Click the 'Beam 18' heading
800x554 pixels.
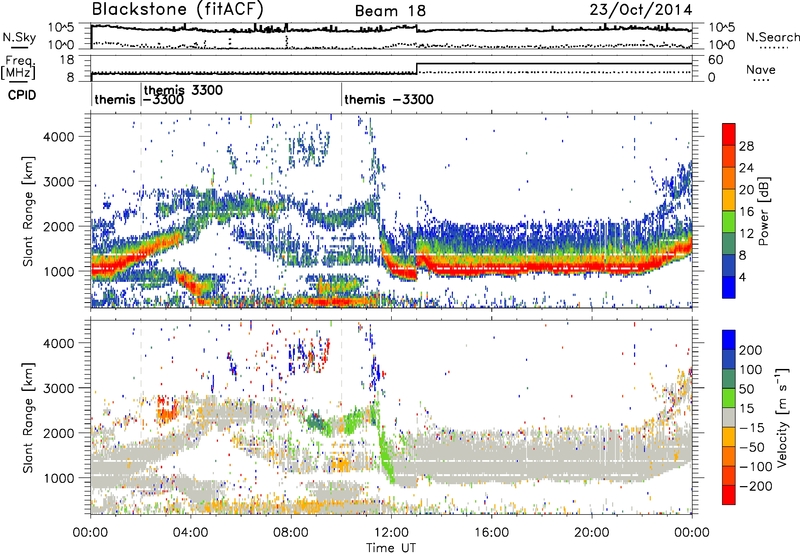390,11
